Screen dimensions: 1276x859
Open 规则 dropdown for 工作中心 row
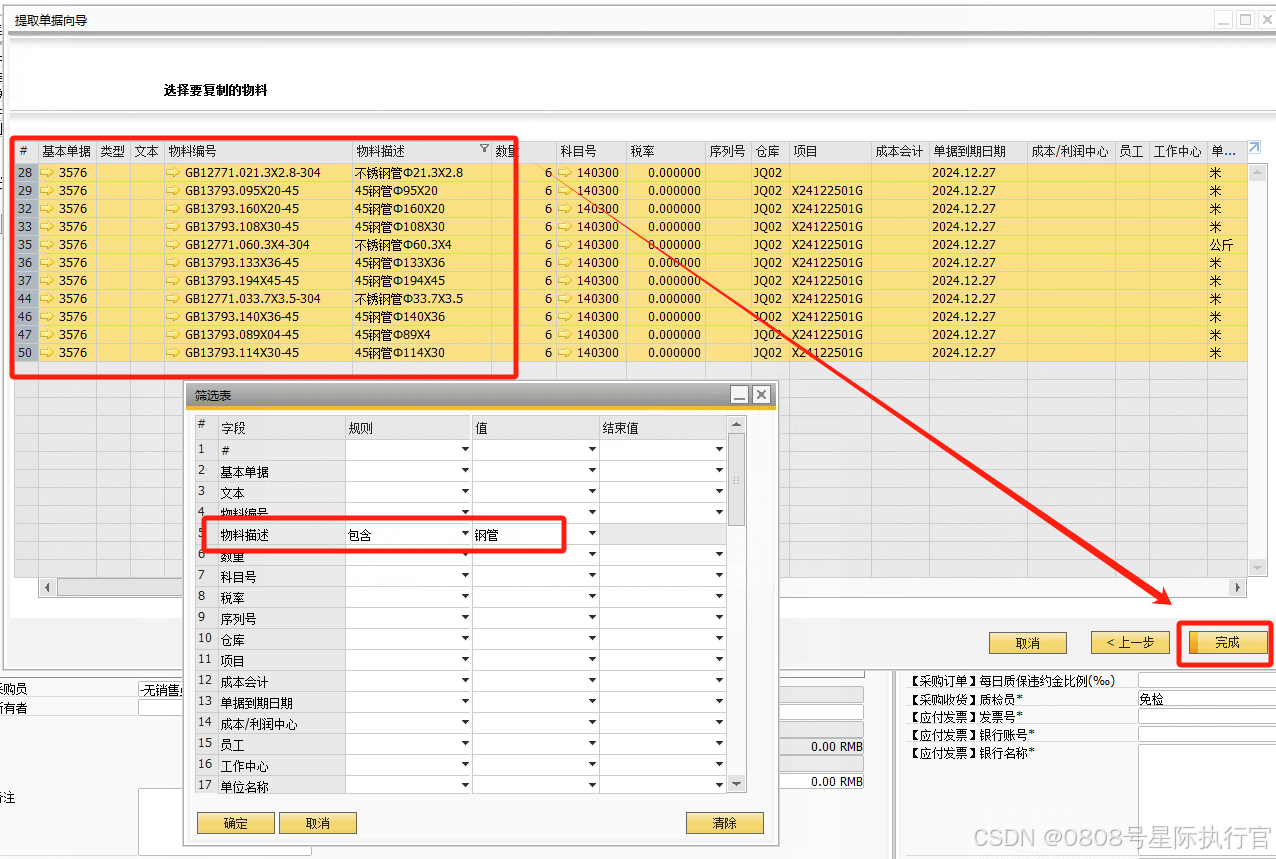click(x=465, y=765)
